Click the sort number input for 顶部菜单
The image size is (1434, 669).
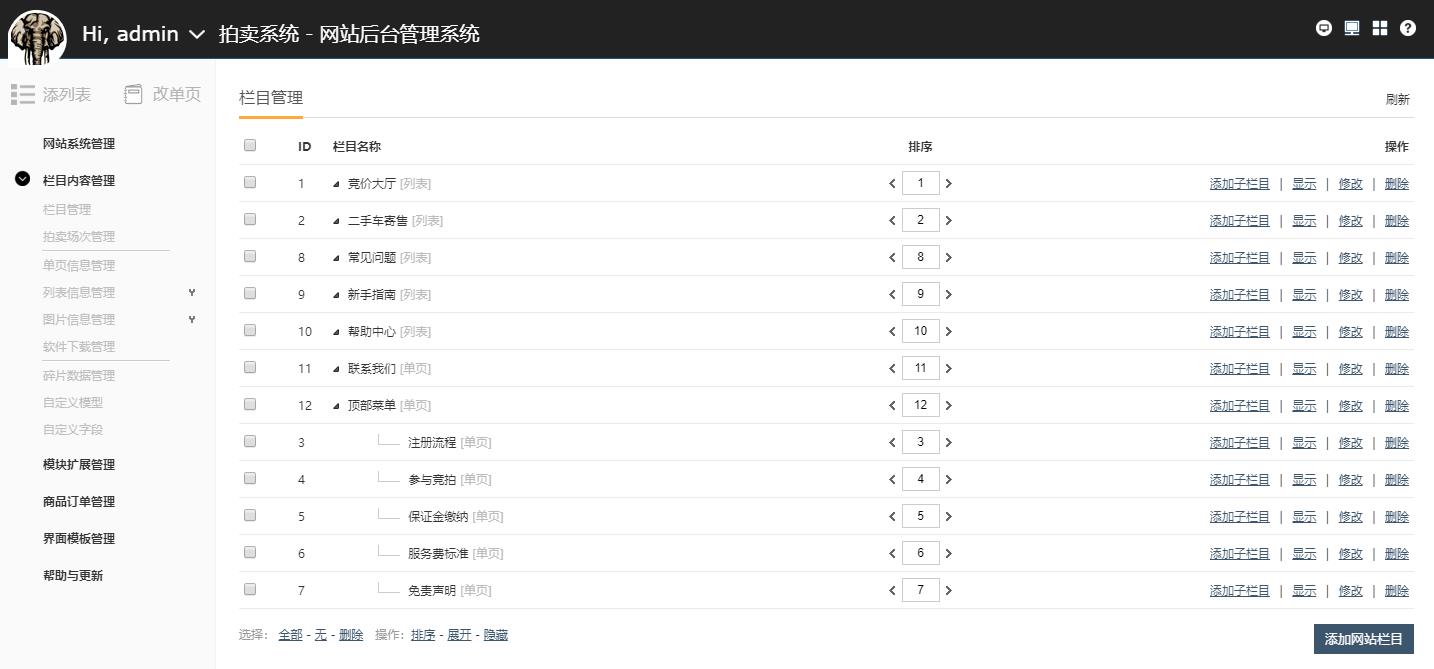[920, 404]
